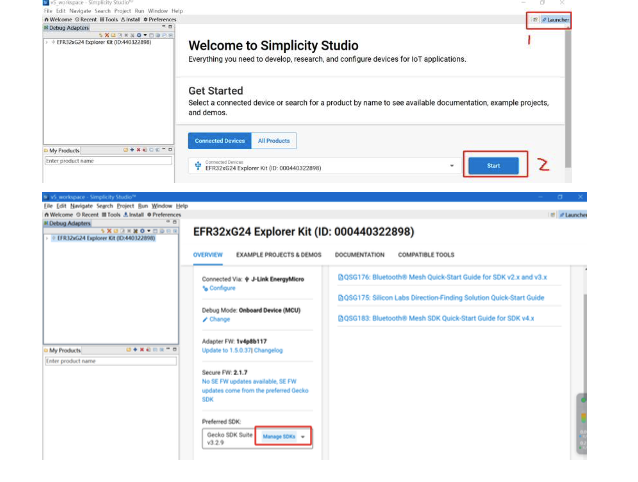Switch to the COMPATIBLE TOOLS tab
The width and height of the screenshot is (638, 482).
(x=426, y=255)
